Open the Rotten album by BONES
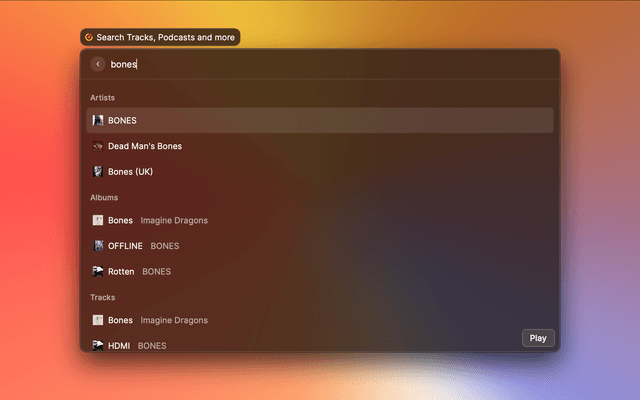Viewport: 640px width, 400px height. click(x=121, y=271)
